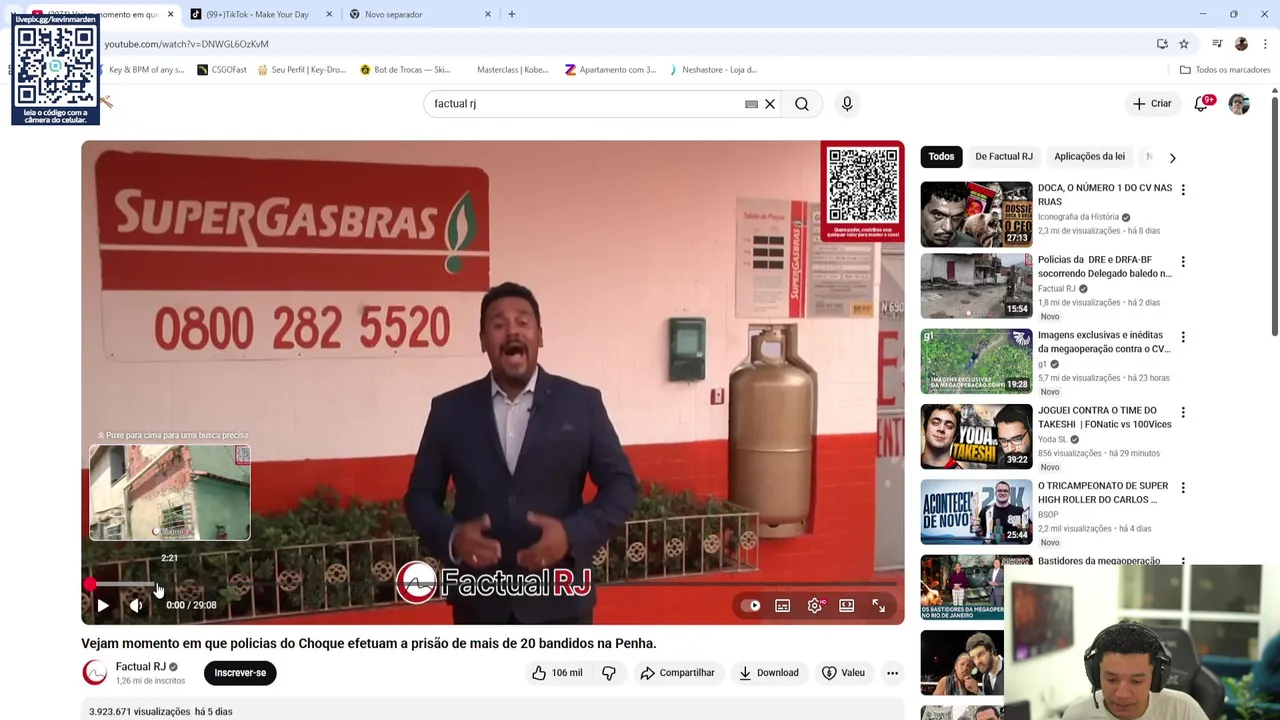
Task: Click Download button
Action: click(769, 673)
